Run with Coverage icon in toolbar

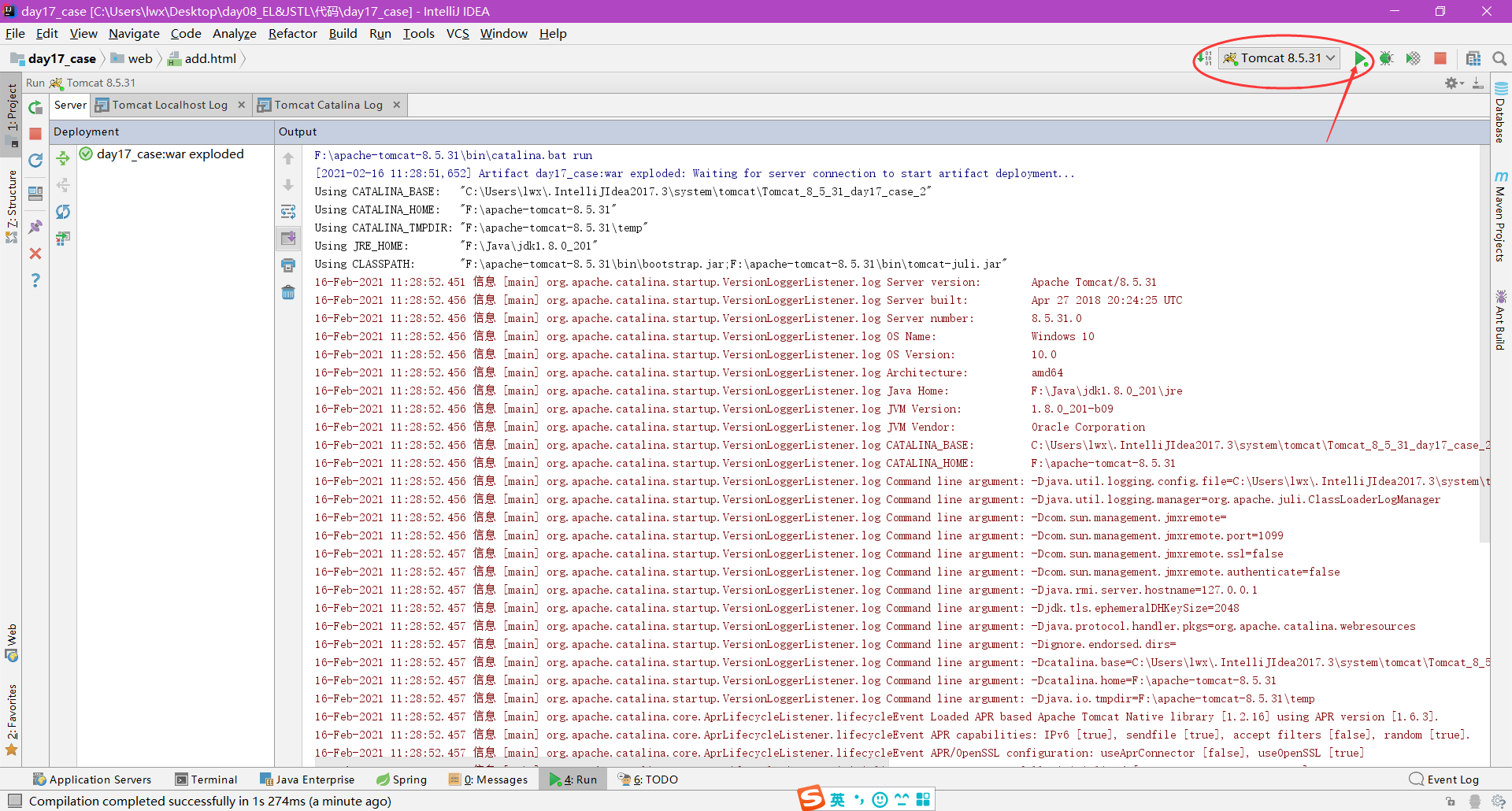click(x=1414, y=58)
